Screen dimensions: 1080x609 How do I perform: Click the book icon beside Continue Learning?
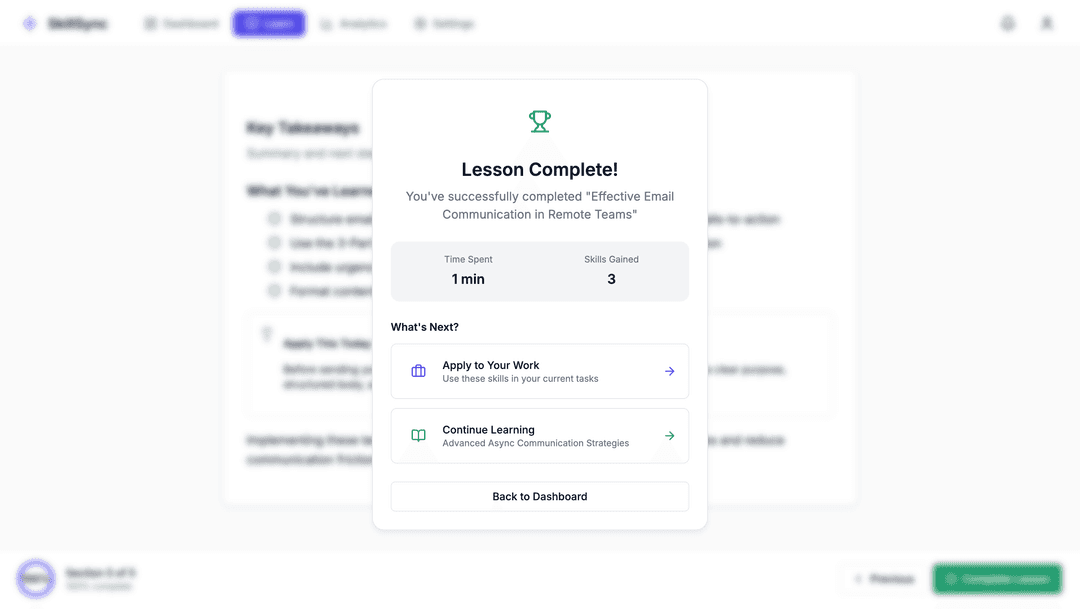click(418, 436)
